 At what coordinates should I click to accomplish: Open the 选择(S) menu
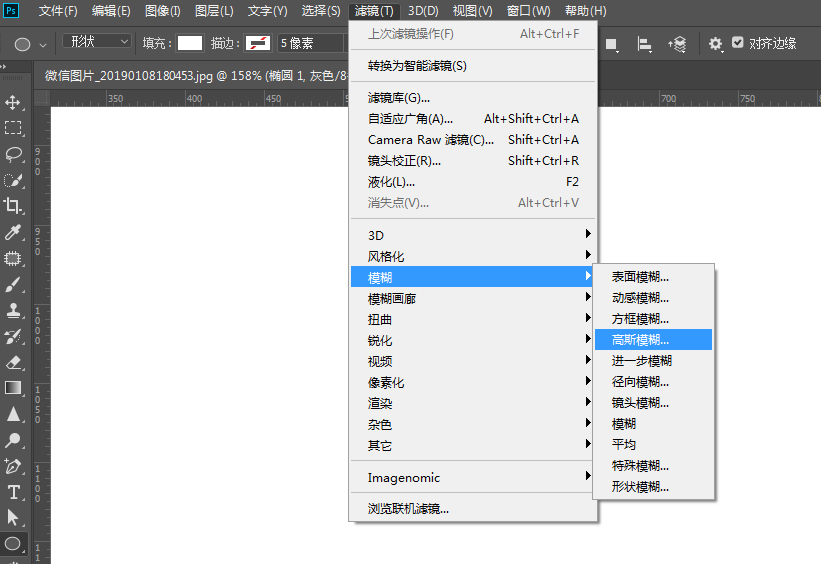click(x=321, y=11)
